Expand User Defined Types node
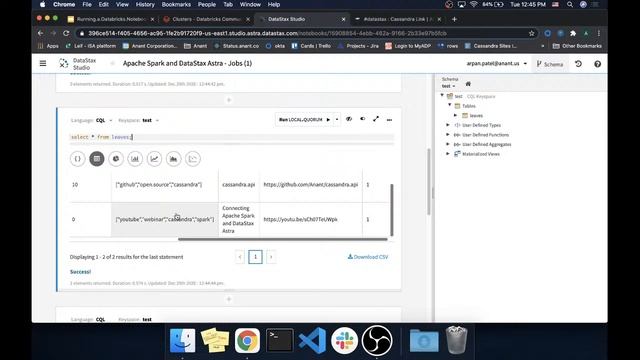The image size is (640, 360). [x=448, y=125]
